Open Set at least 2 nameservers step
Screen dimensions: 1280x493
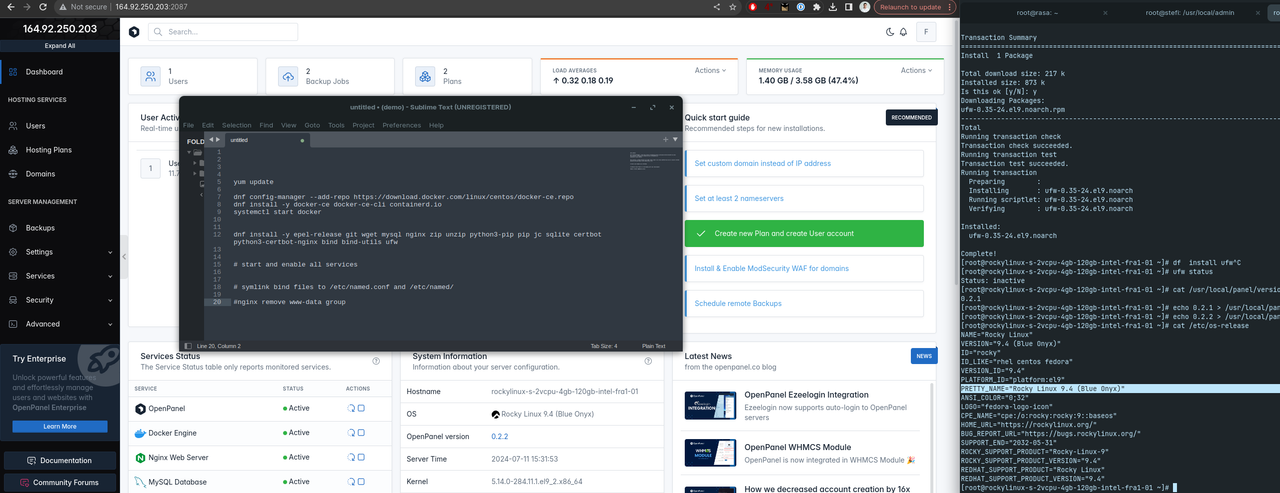tap(804, 198)
